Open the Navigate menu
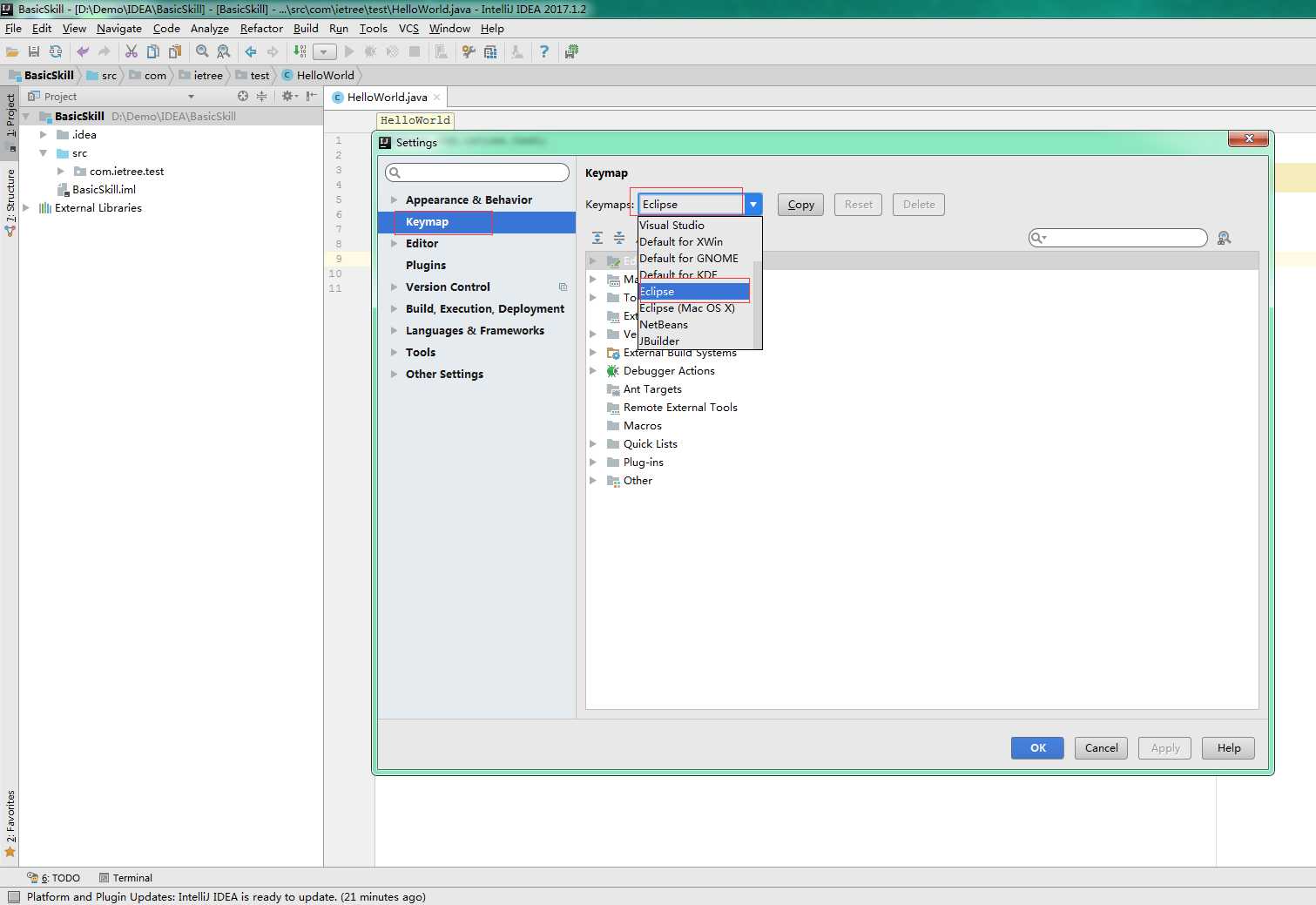The height and width of the screenshot is (905, 1316). coord(119,29)
